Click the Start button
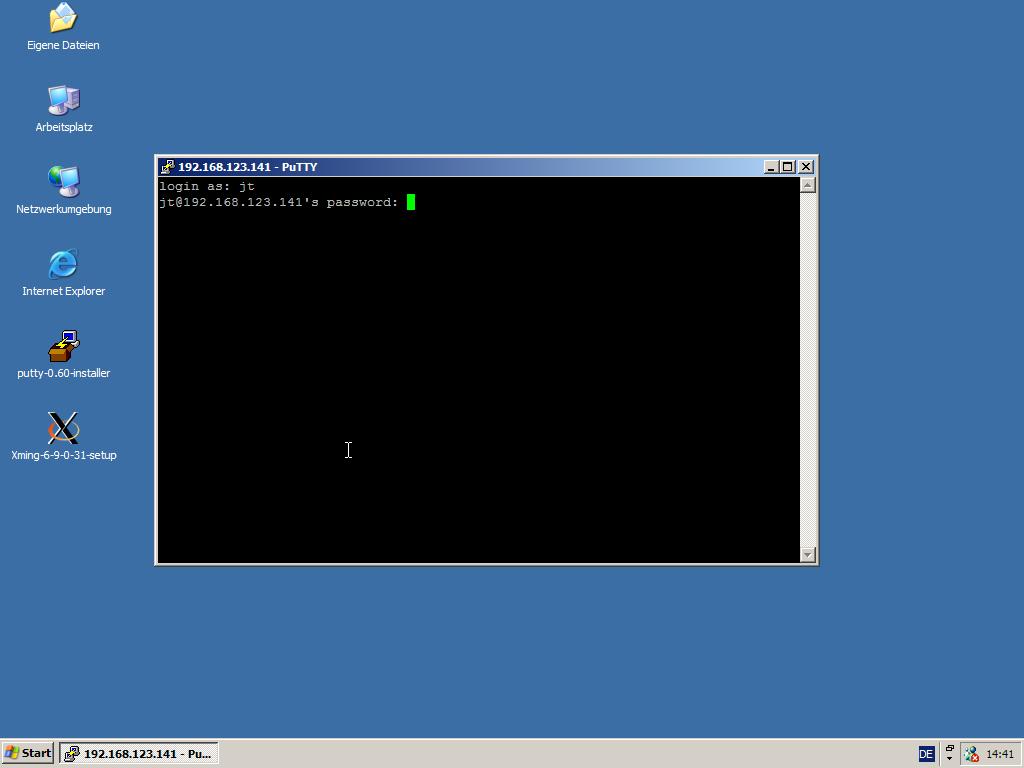The height and width of the screenshot is (768, 1024). pyautogui.click(x=28, y=753)
